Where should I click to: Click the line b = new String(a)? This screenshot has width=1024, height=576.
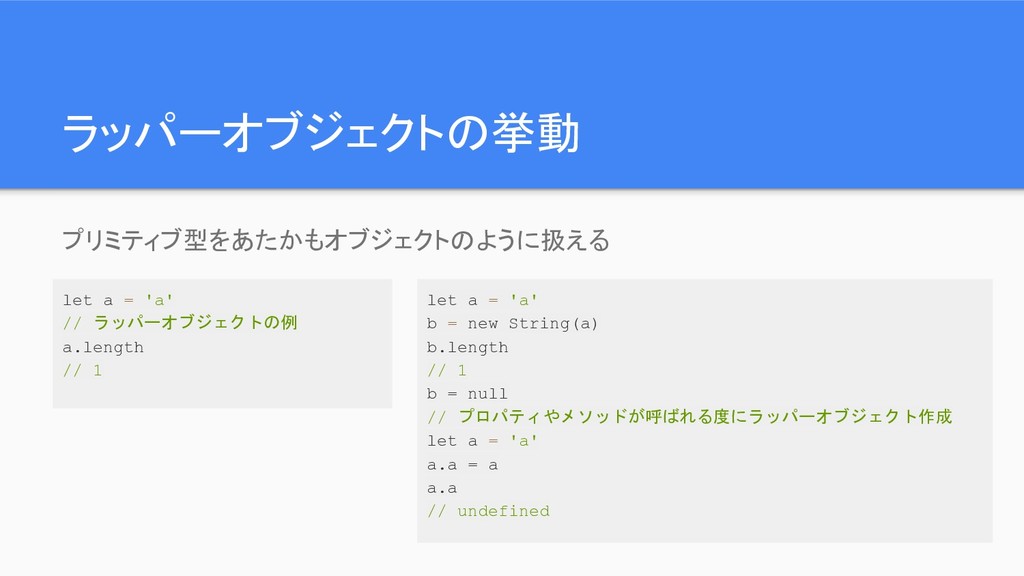[x=512, y=323]
